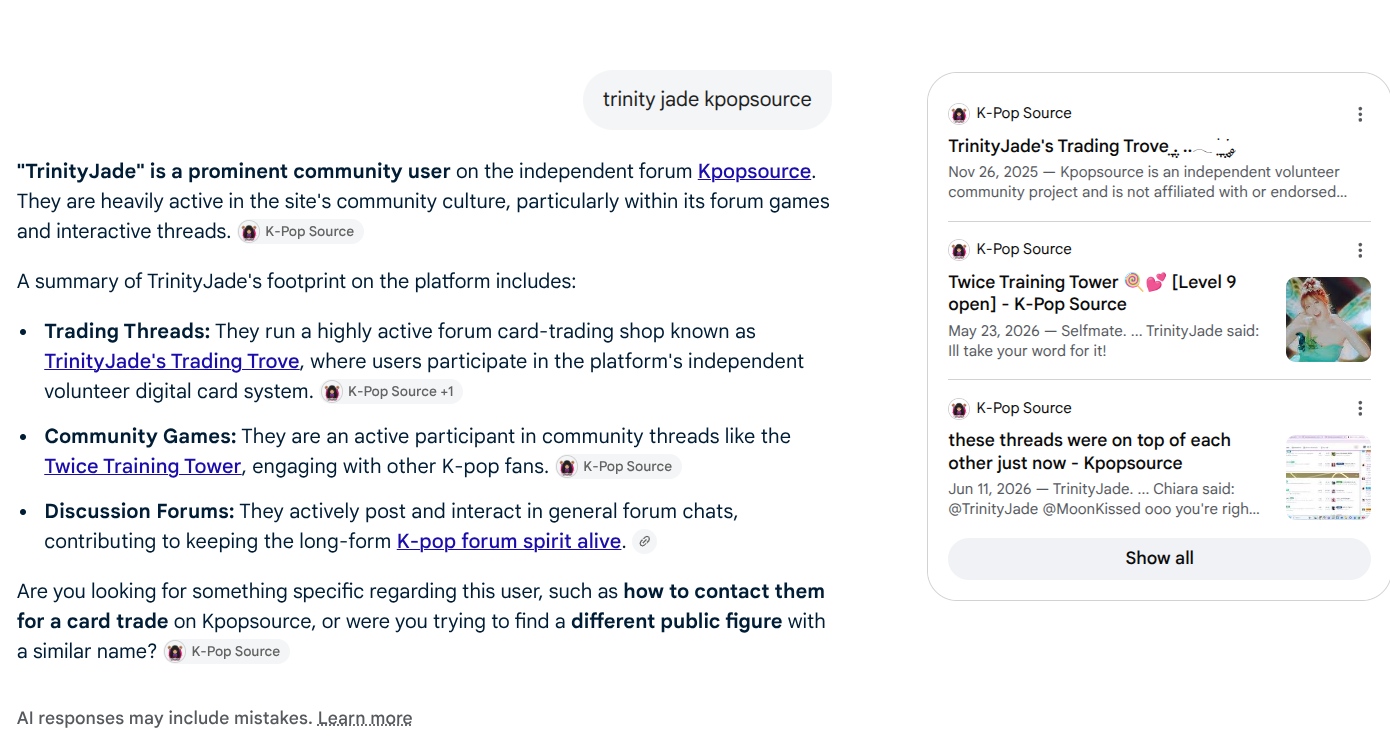
Task: Click the link icon after 'K-pop forum spirit alive'
Action: 645,541
